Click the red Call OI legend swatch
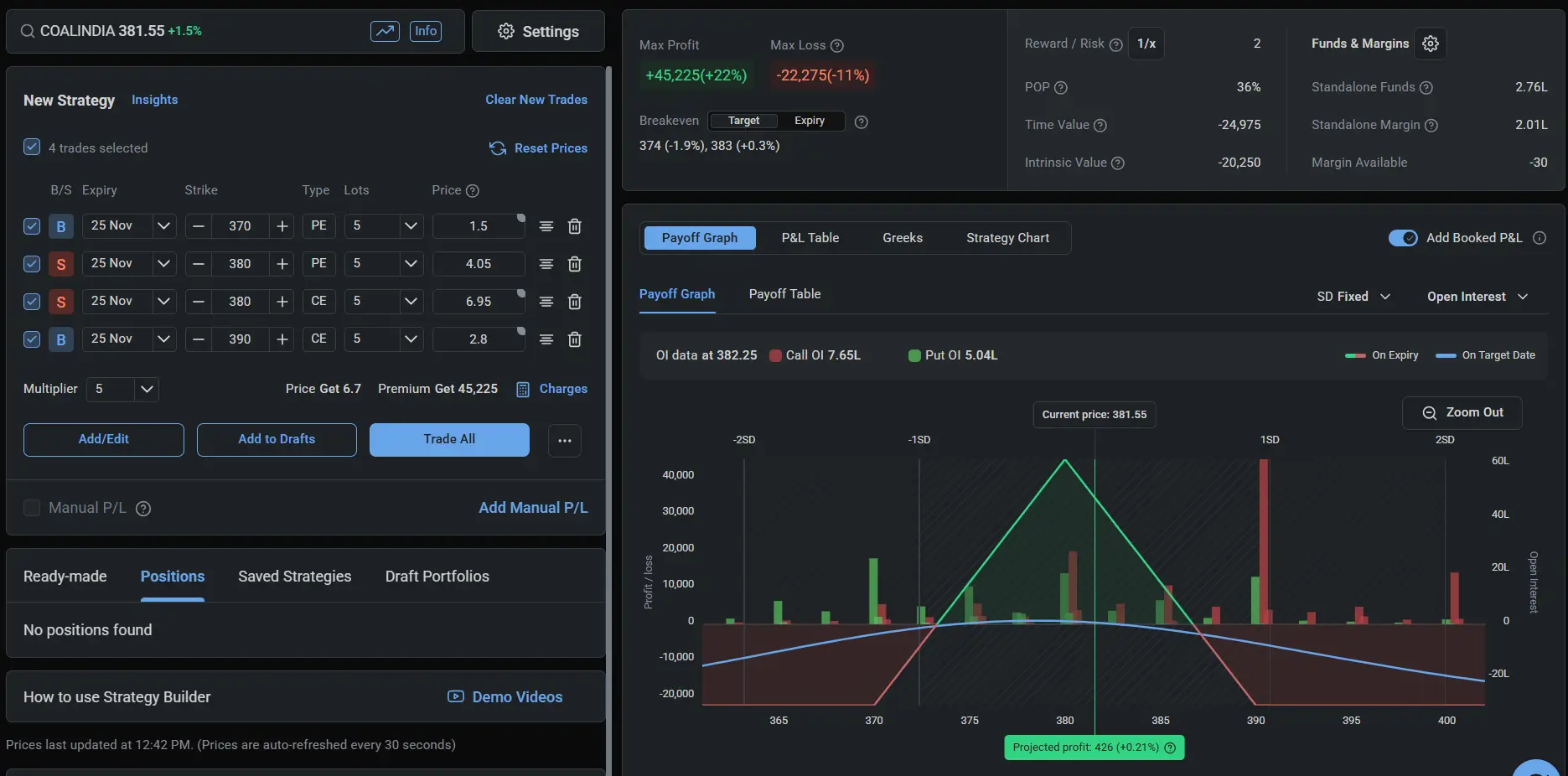The height and width of the screenshot is (776, 1568). click(775, 355)
